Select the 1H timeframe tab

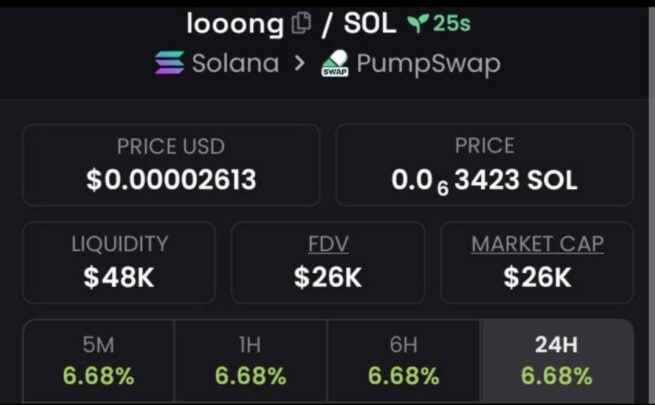point(251,361)
